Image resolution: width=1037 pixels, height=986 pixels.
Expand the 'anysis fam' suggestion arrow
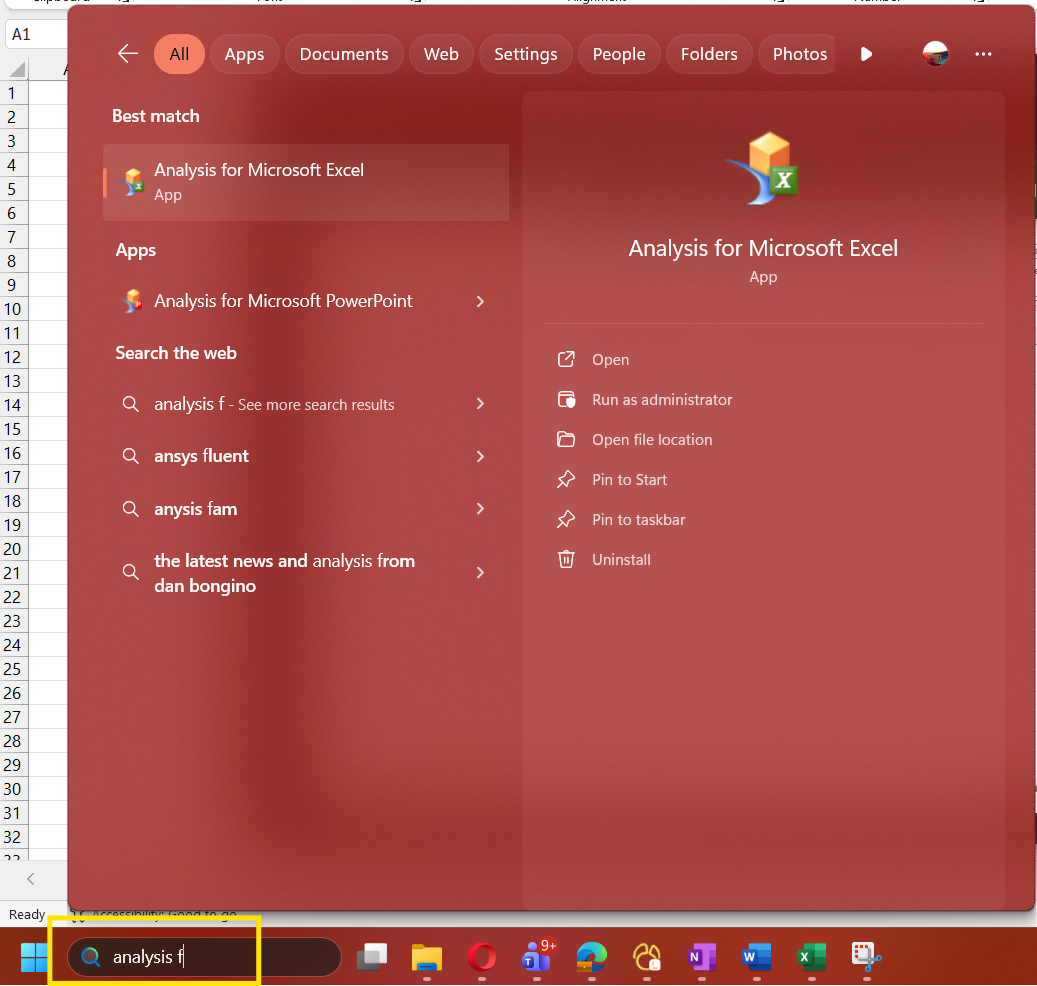coord(480,509)
